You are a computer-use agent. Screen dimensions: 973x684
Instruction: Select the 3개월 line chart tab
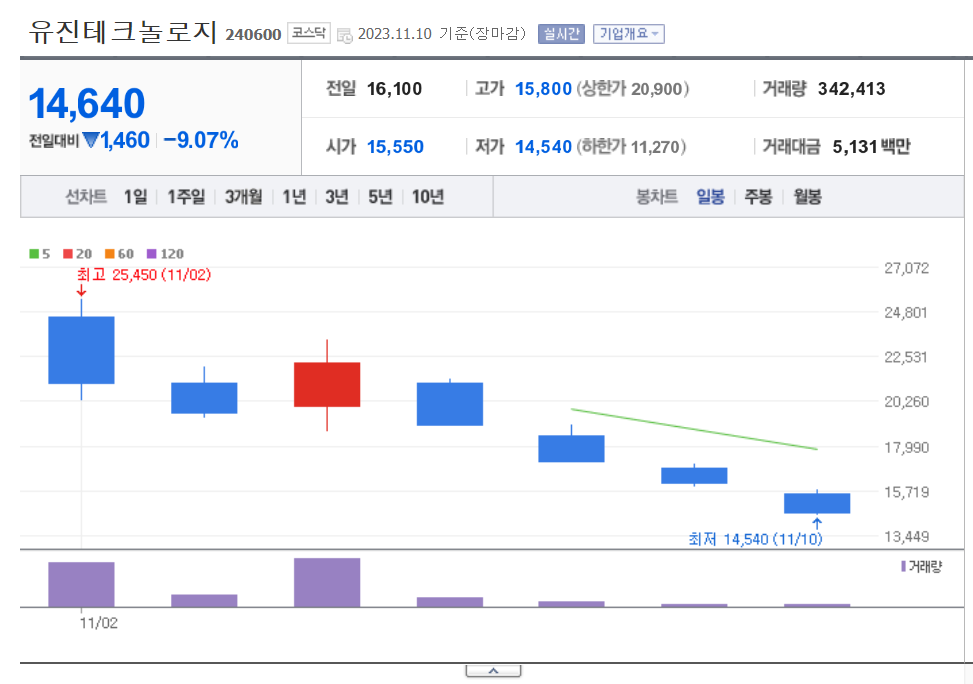tap(243, 197)
